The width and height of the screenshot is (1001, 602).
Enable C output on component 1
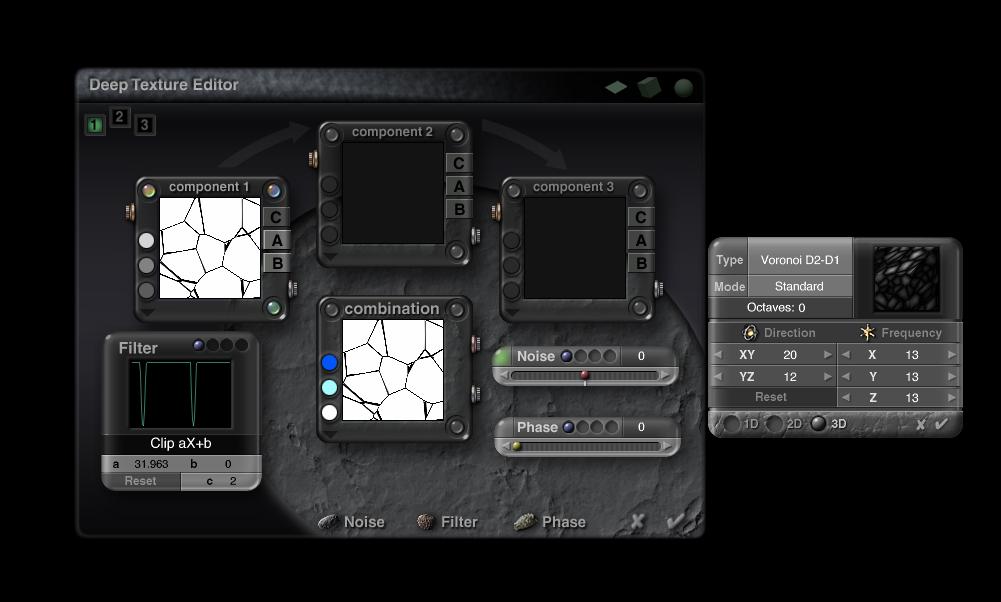[x=276, y=217]
